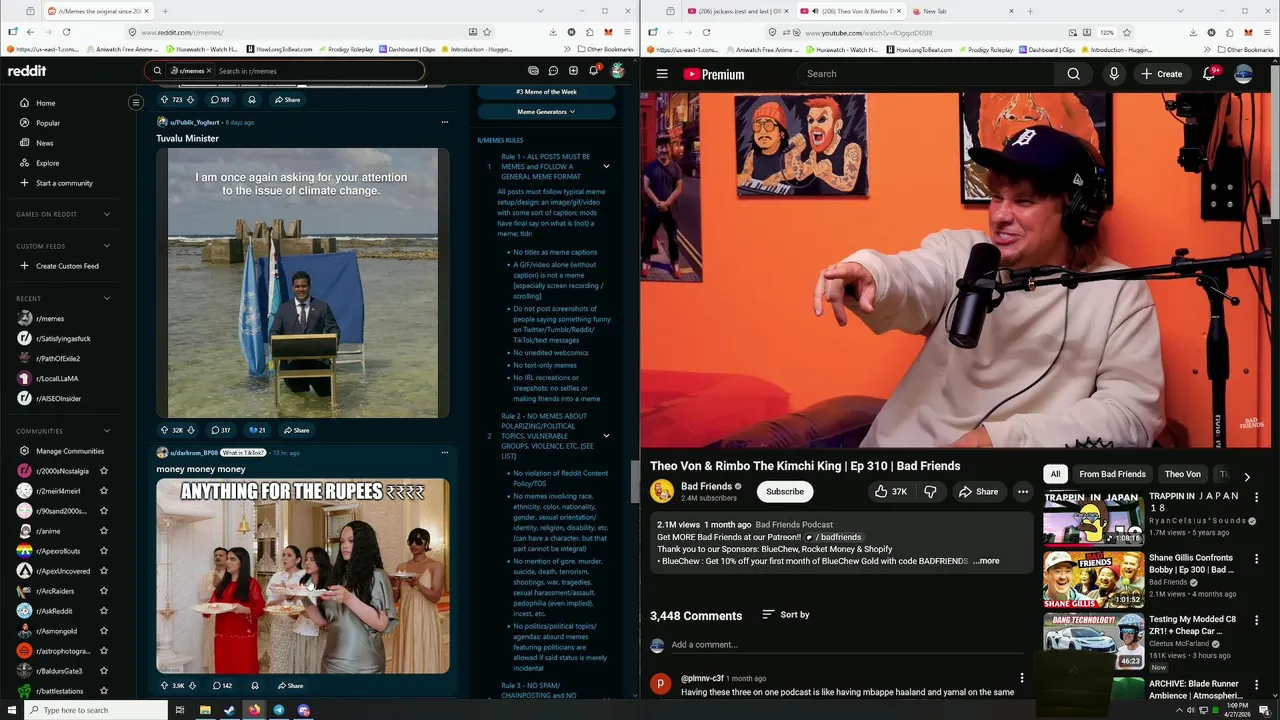Favorite r/Asmongold with star

coord(104,631)
